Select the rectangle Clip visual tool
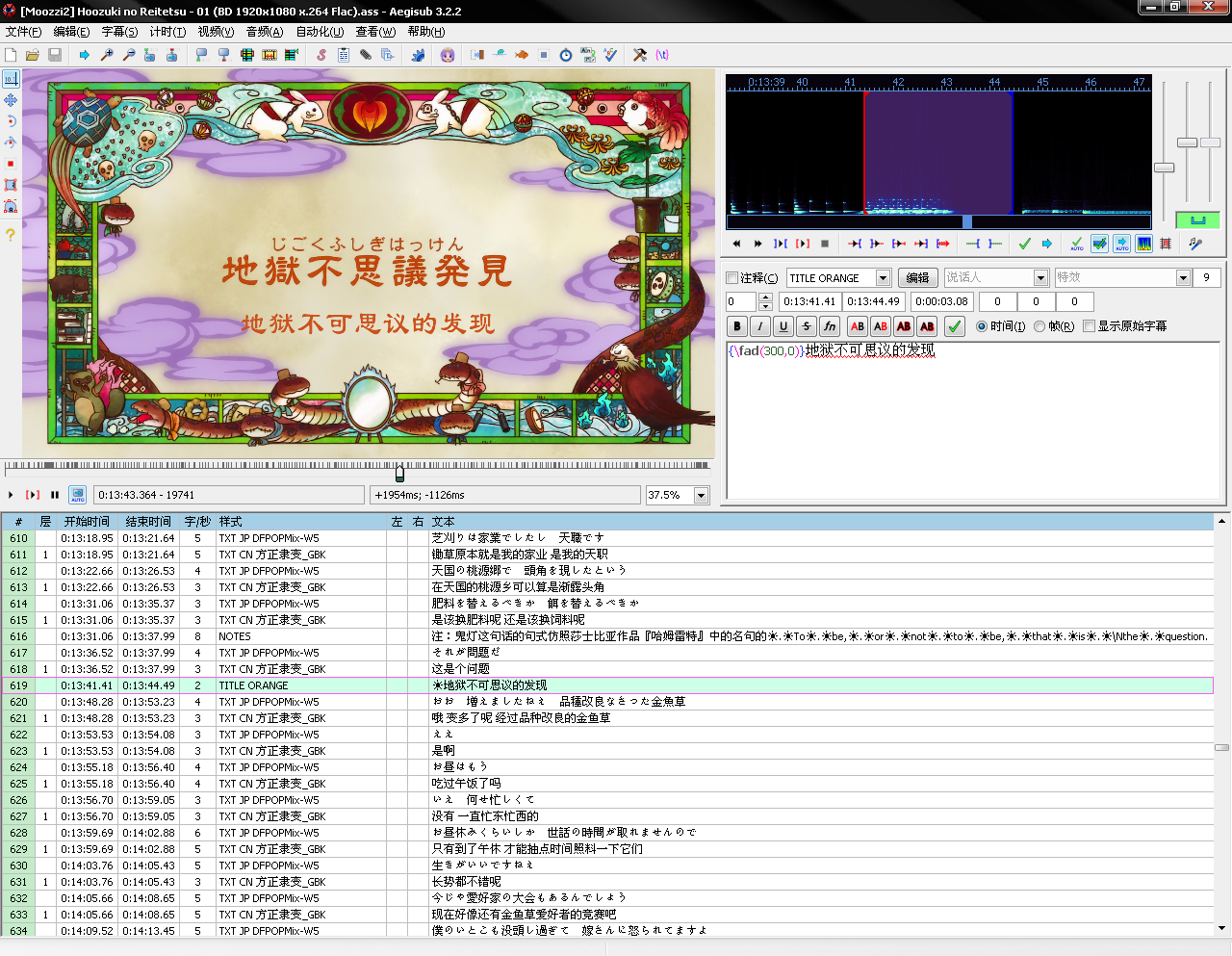This screenshot has height=956, width=1232. [11, 185]
